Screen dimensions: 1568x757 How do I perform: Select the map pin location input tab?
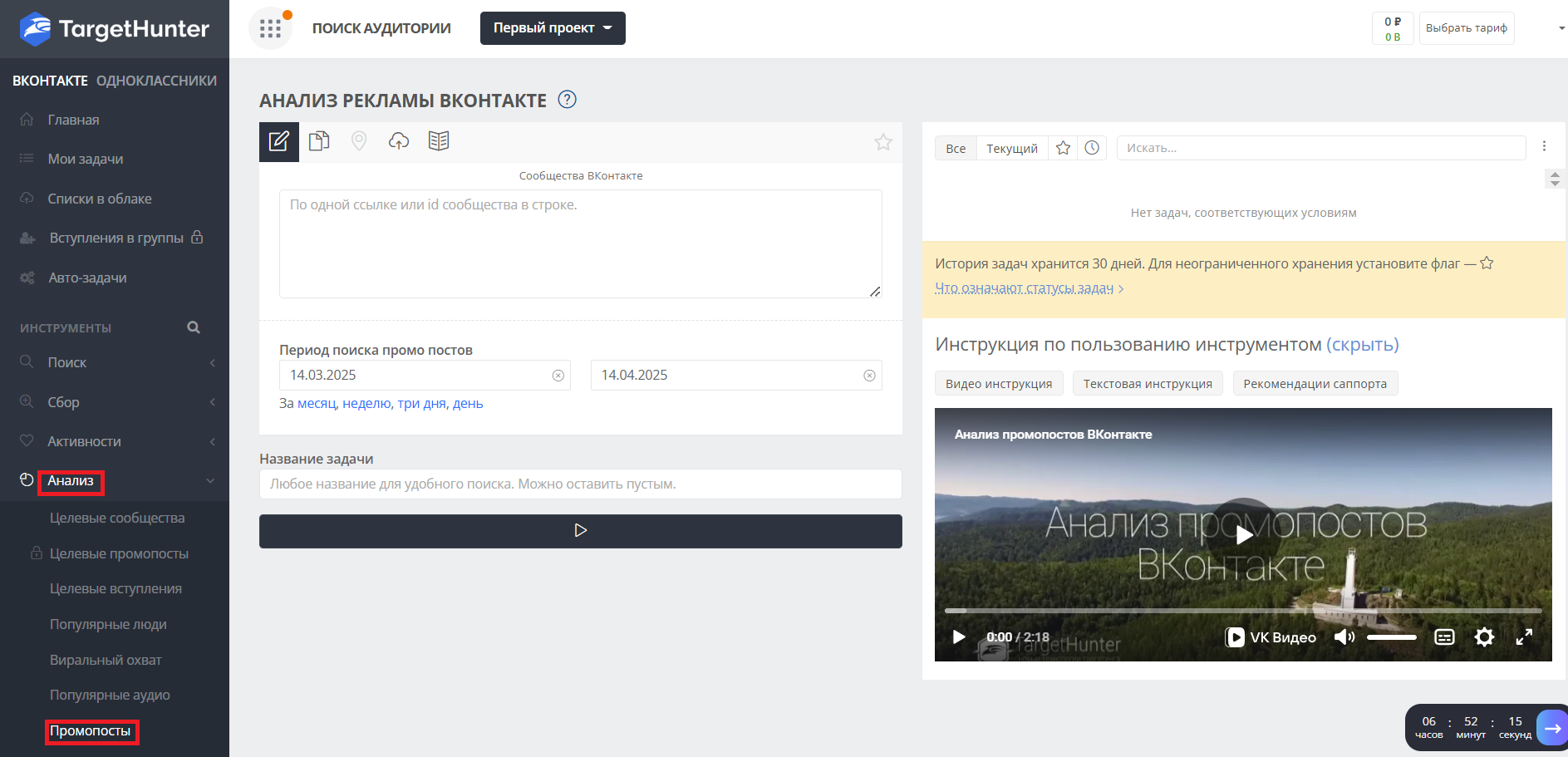coord(359,141)
